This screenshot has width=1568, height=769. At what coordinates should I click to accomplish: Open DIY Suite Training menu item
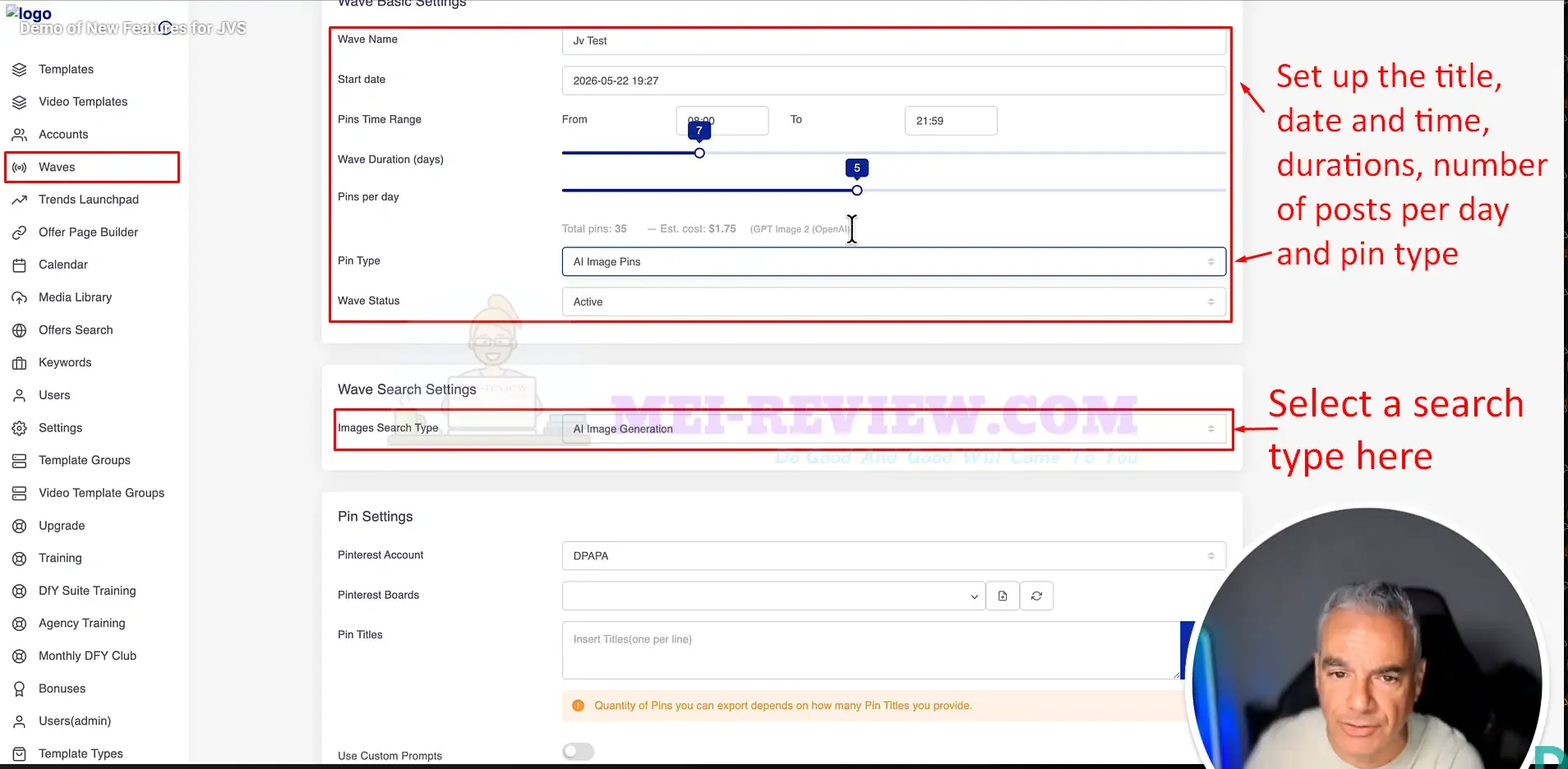(x=87, y=591)
